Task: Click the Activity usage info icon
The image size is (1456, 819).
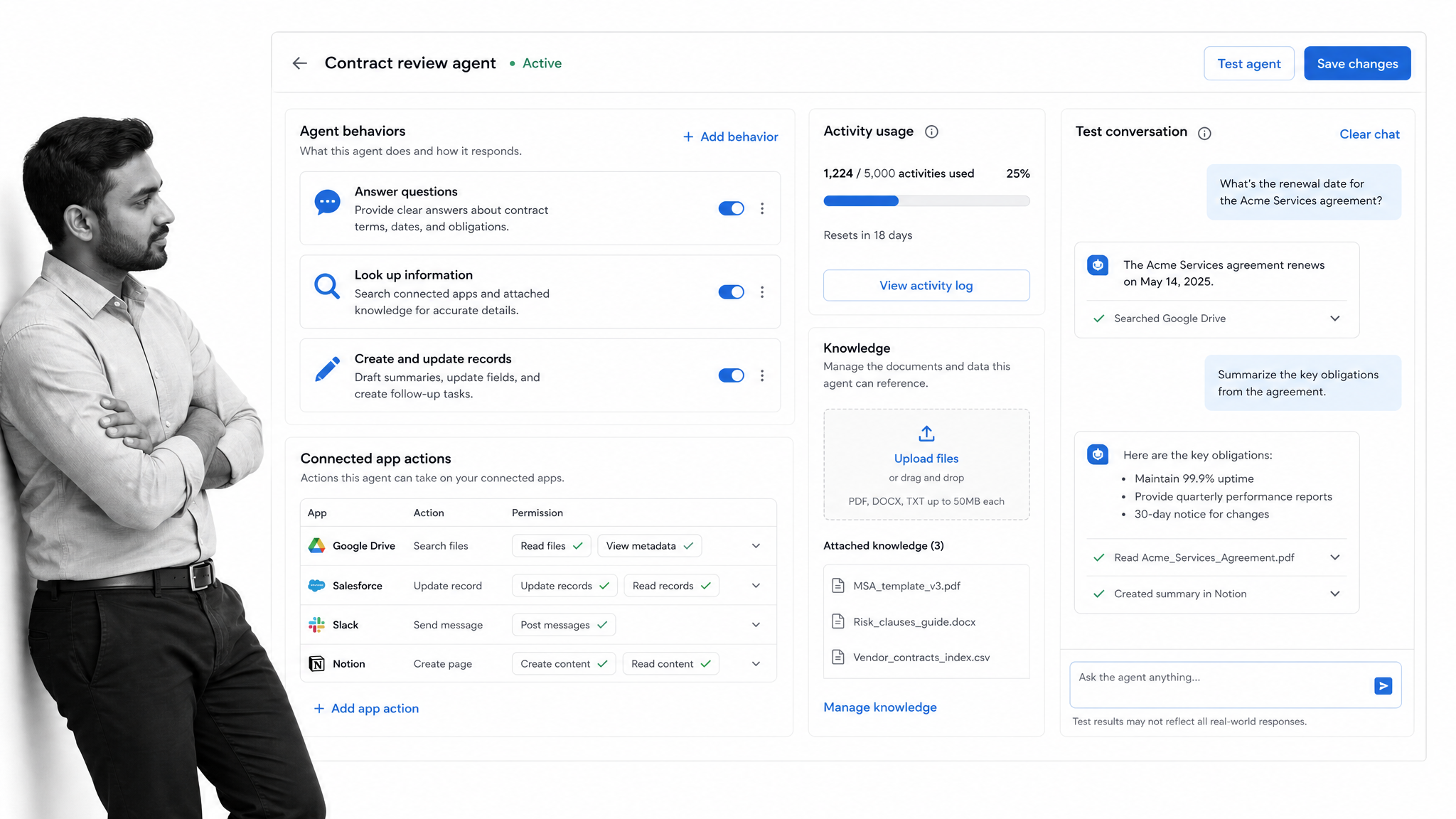Action: [931, 132]
